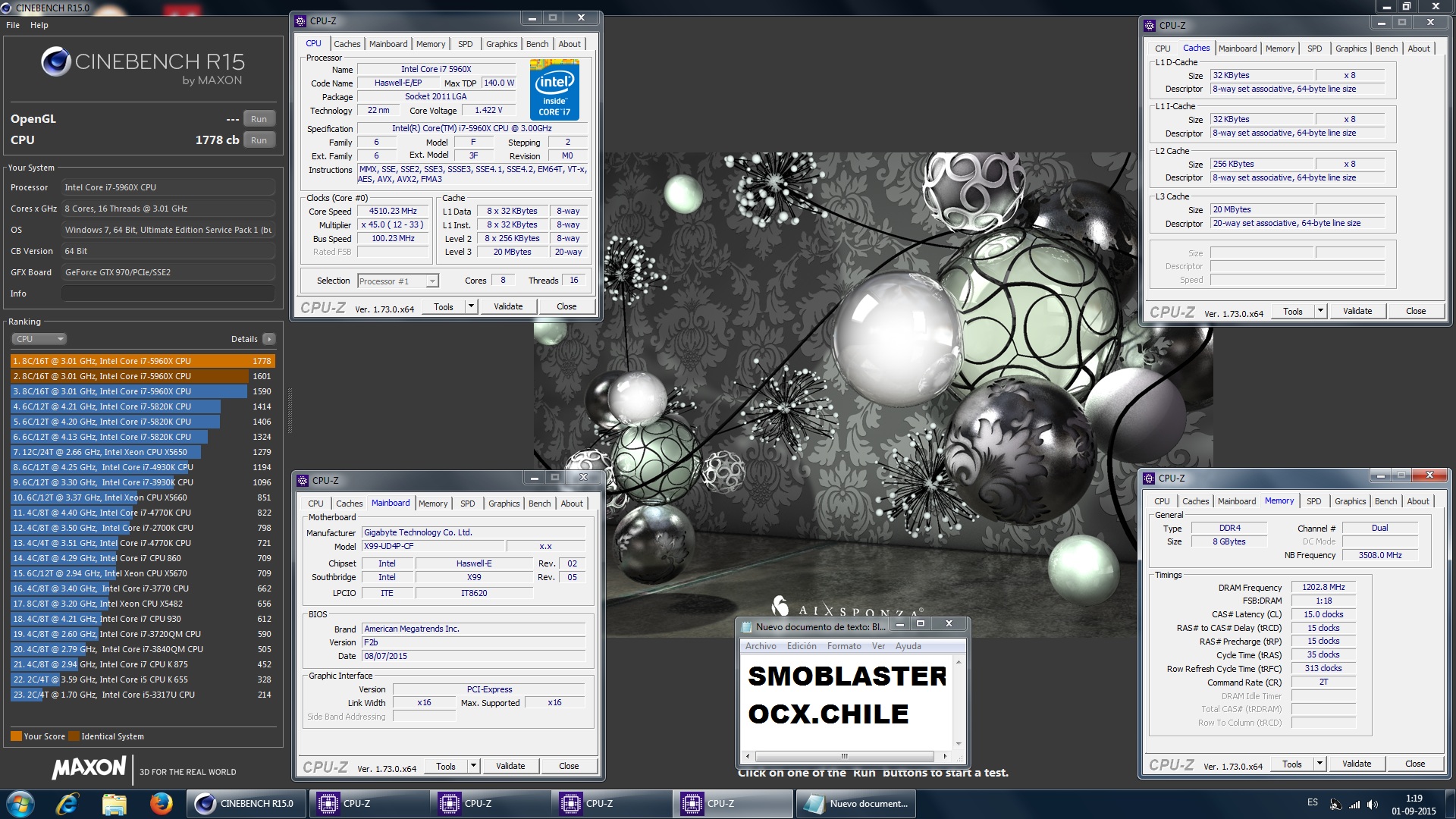This screenshot has height=819, width=1456.
Task: Click the L3 Cache size 20 MBytes
Action: coord(1262,209)
